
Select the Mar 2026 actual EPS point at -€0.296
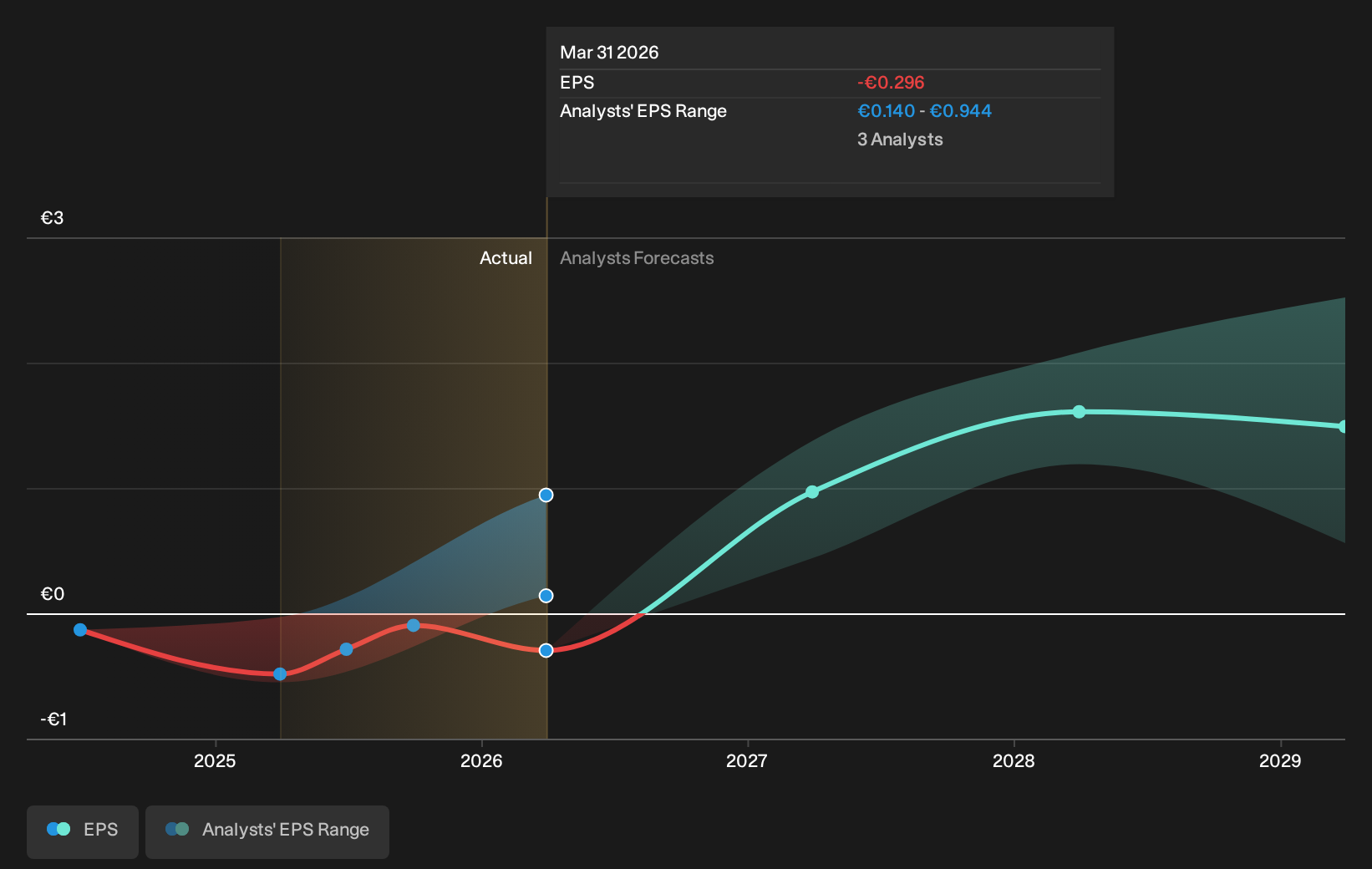coord(546,650)
